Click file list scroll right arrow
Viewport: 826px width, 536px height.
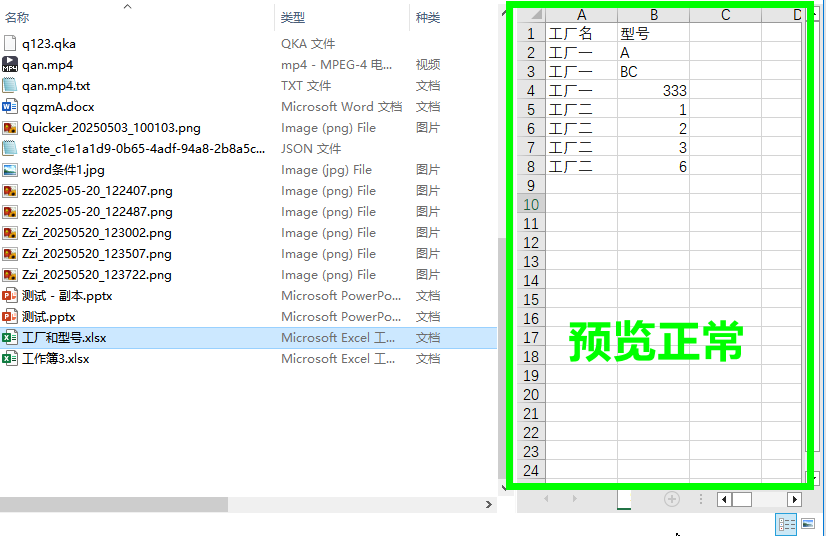pyautogui.click(x=489, y=504)
